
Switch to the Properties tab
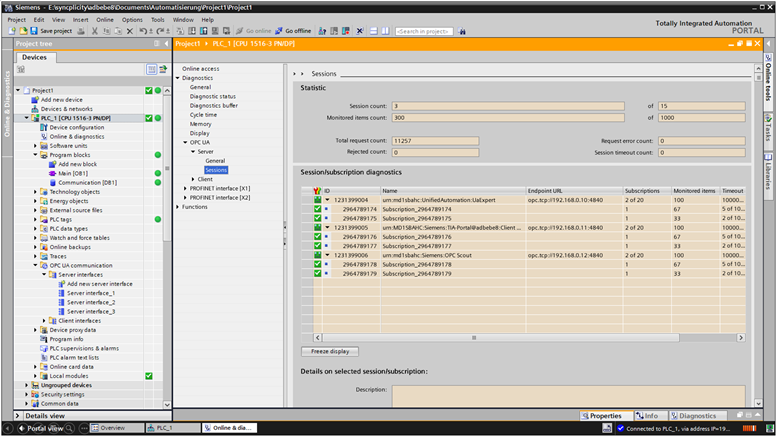click(606, 416)
